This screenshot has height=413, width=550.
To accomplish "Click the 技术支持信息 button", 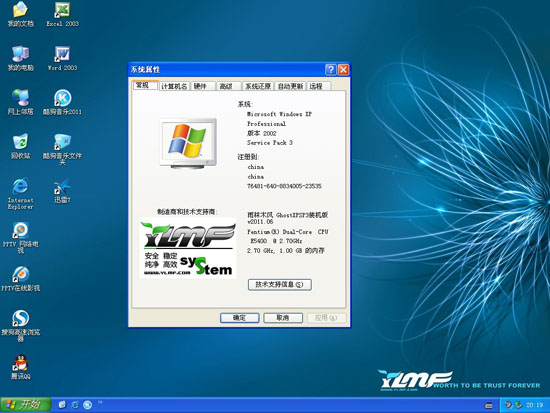I will pyautogui.click(x=280, y=285).
